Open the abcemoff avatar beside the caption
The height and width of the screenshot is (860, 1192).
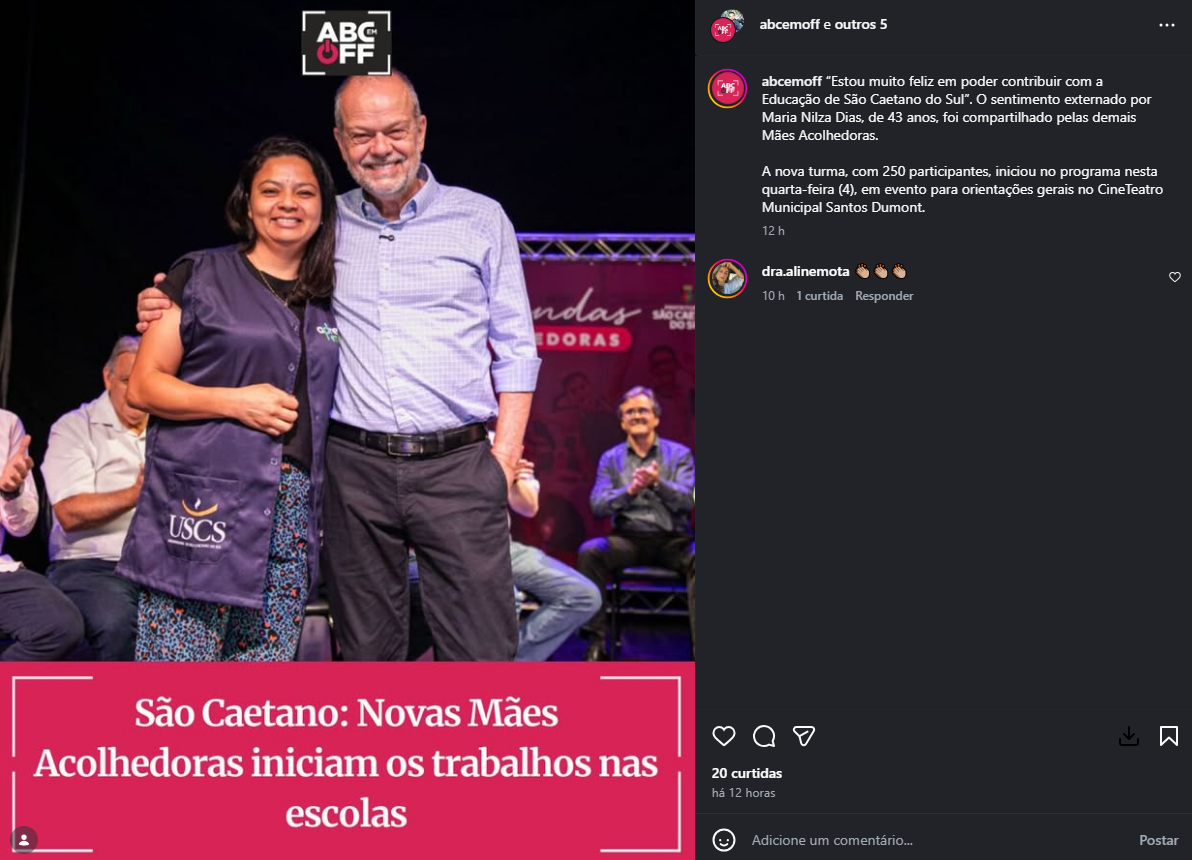(728, 88)
